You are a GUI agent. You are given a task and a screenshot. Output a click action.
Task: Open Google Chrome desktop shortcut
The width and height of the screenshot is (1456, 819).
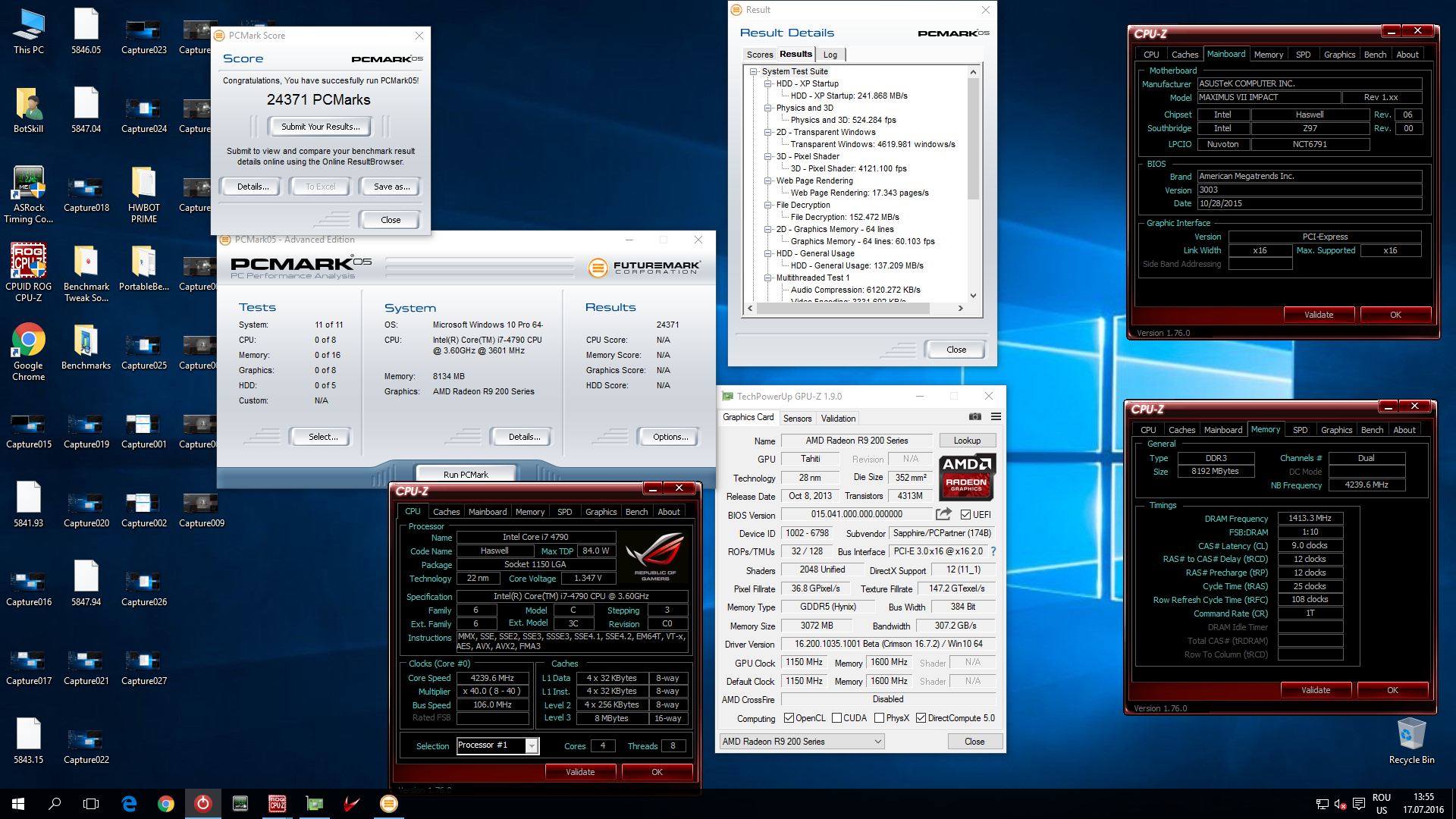tap(29, 353)
